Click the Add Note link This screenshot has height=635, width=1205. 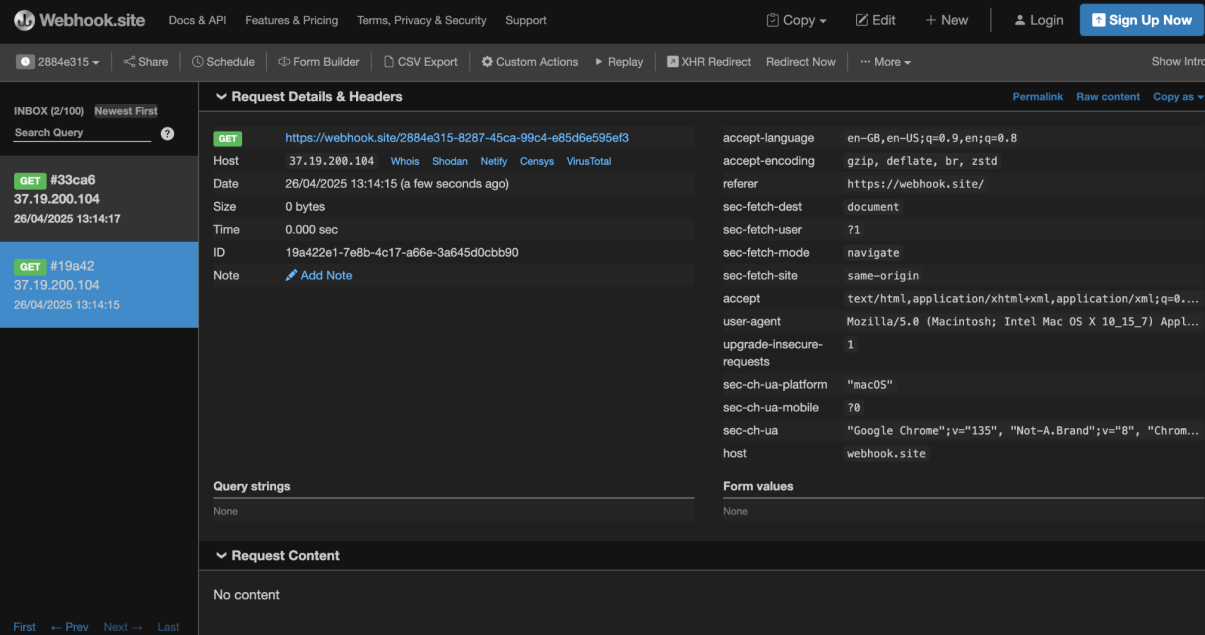[x=327, y=275]
